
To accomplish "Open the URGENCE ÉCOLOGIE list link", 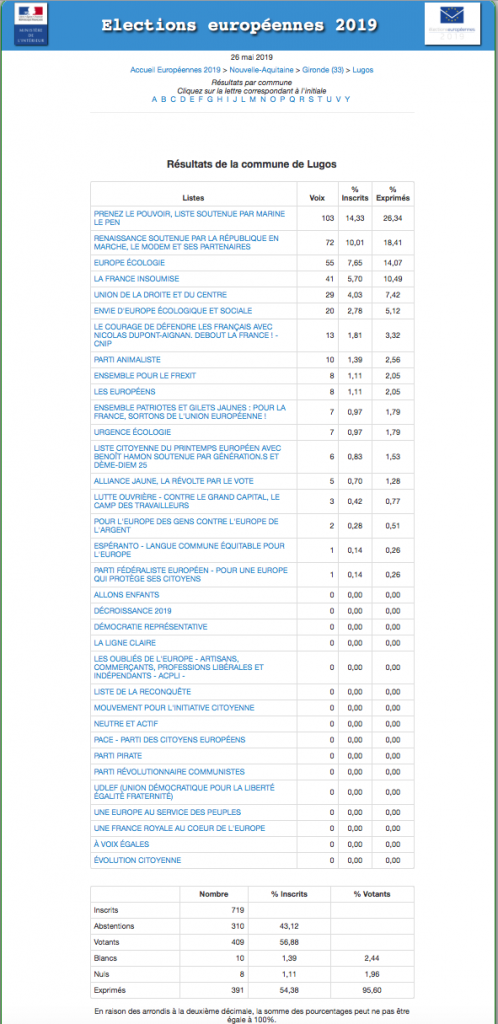I will tap(132, 432).
